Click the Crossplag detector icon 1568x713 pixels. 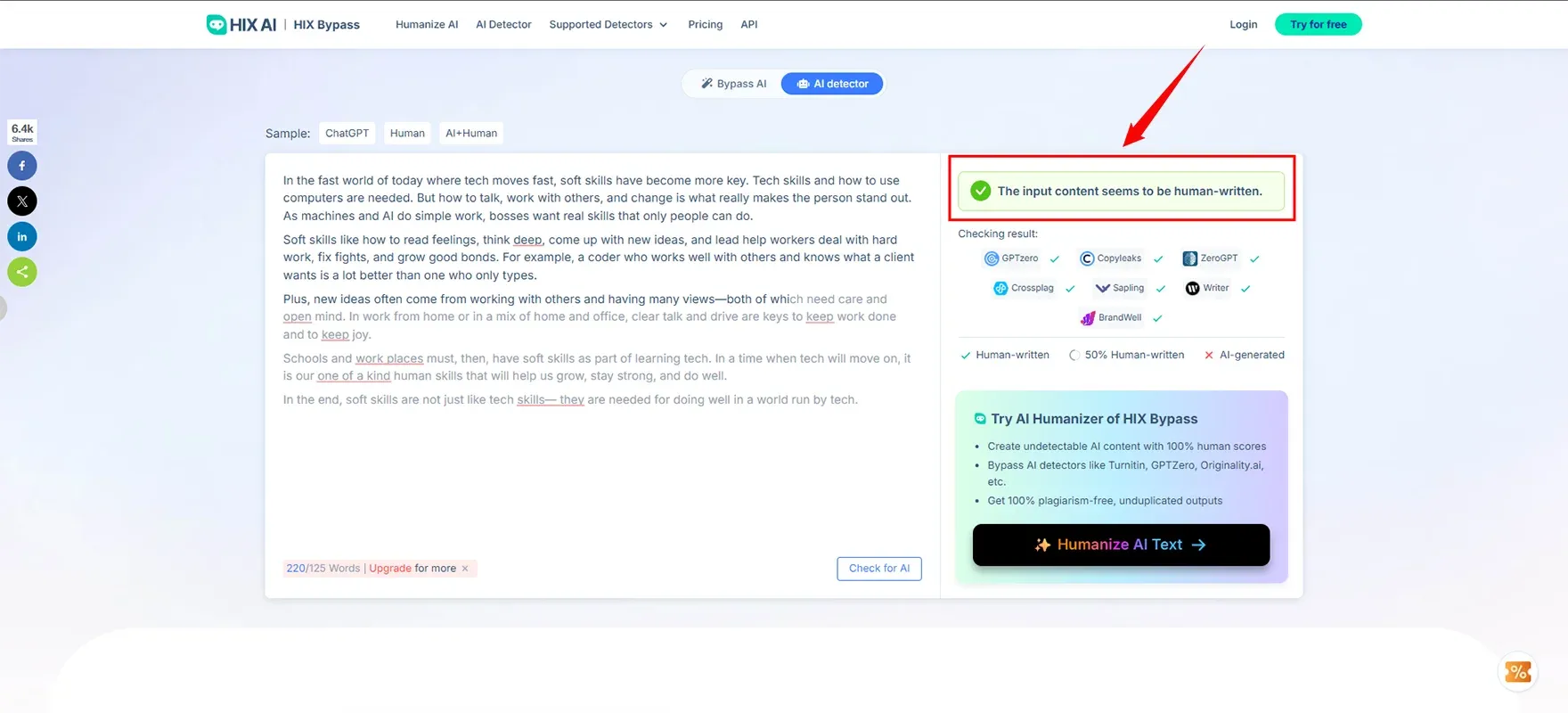(x=1000, y=288)
